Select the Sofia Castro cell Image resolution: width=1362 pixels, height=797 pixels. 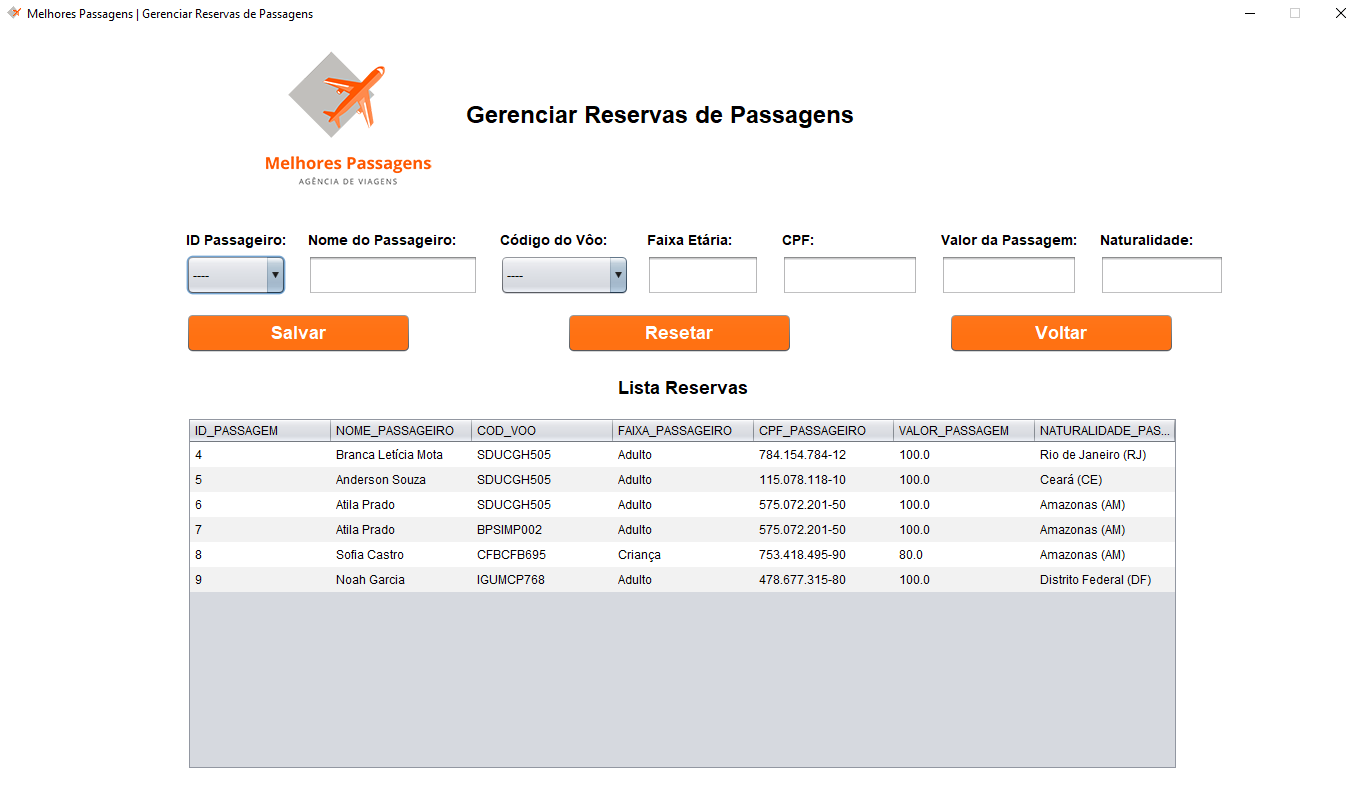tap(401, 555)
